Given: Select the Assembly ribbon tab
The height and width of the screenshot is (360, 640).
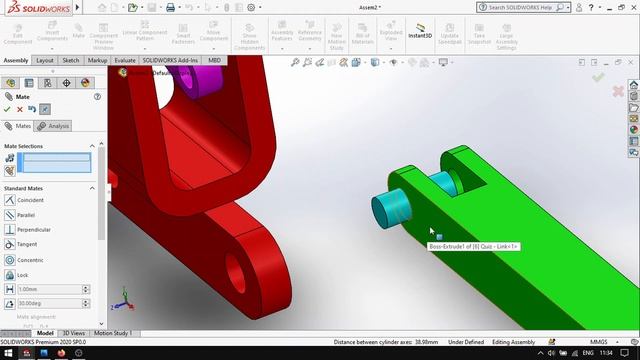Looking at the screenshot, I should point(16,60).
